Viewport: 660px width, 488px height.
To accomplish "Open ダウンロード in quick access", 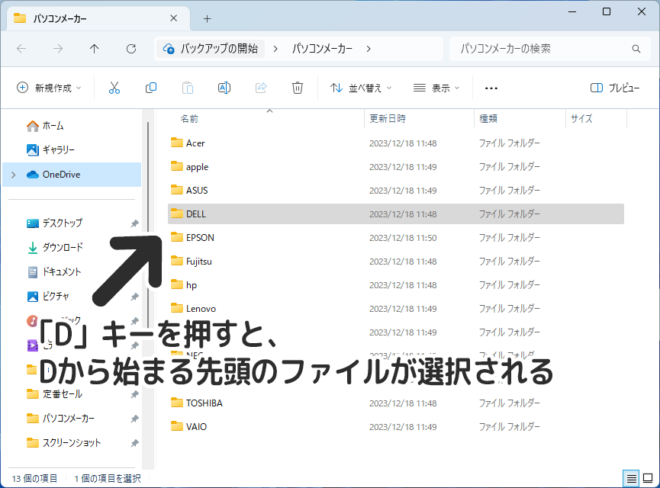I will click(55, 248).
